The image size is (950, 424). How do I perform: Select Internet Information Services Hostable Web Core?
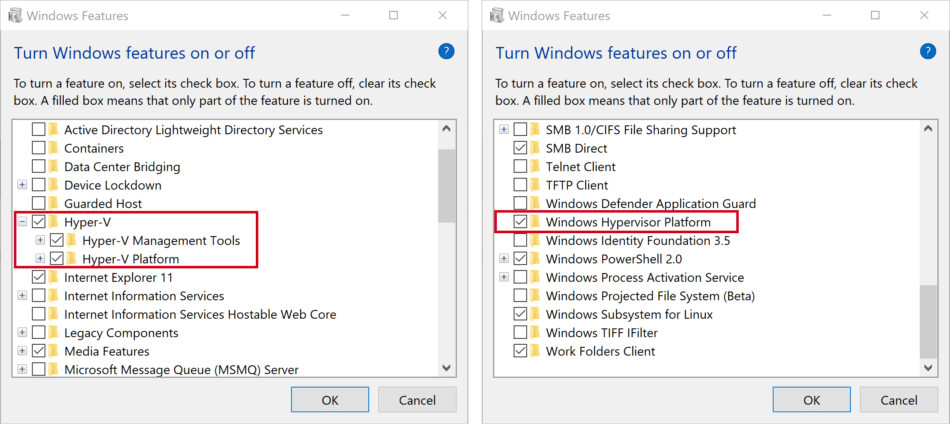(200, 314)
